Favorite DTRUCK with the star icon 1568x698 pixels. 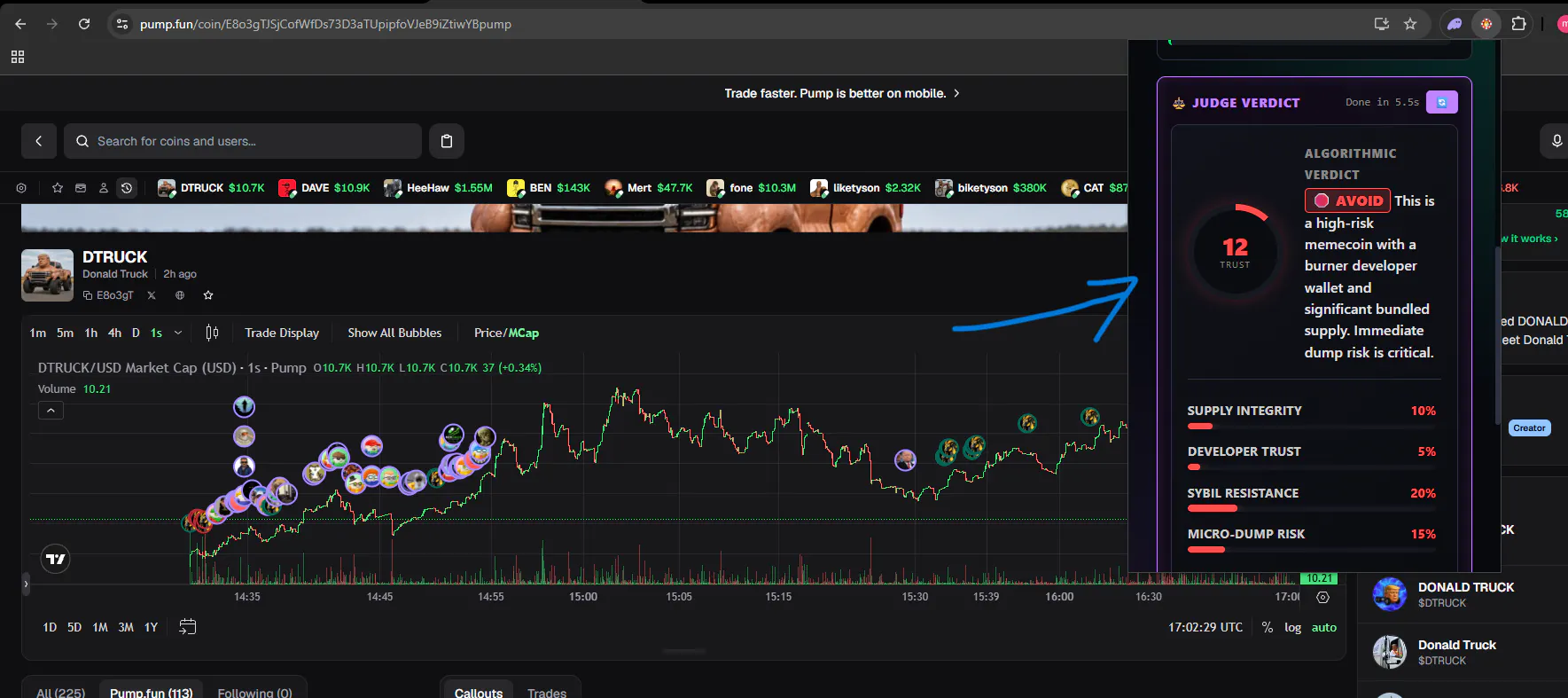208,295
